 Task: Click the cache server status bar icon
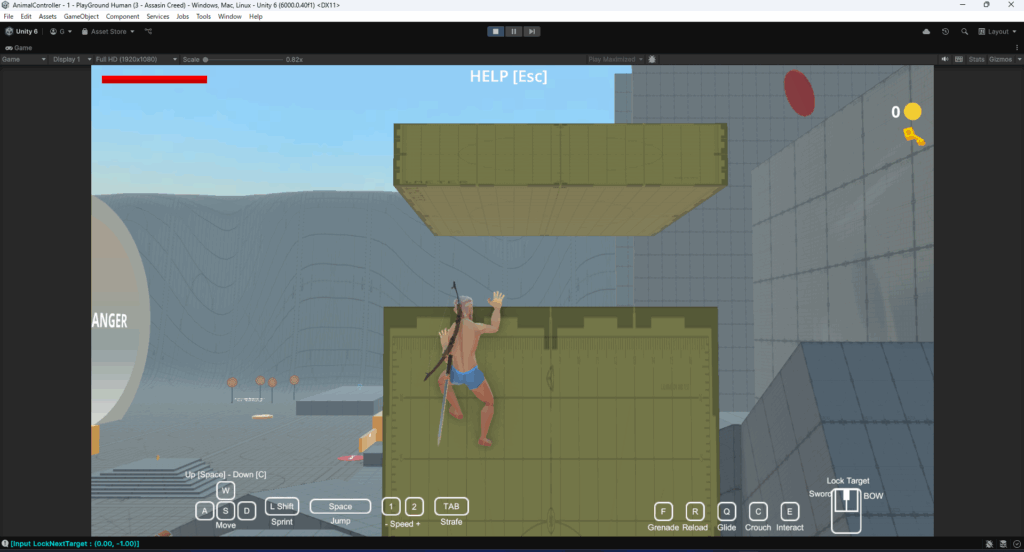point(1003,544)
